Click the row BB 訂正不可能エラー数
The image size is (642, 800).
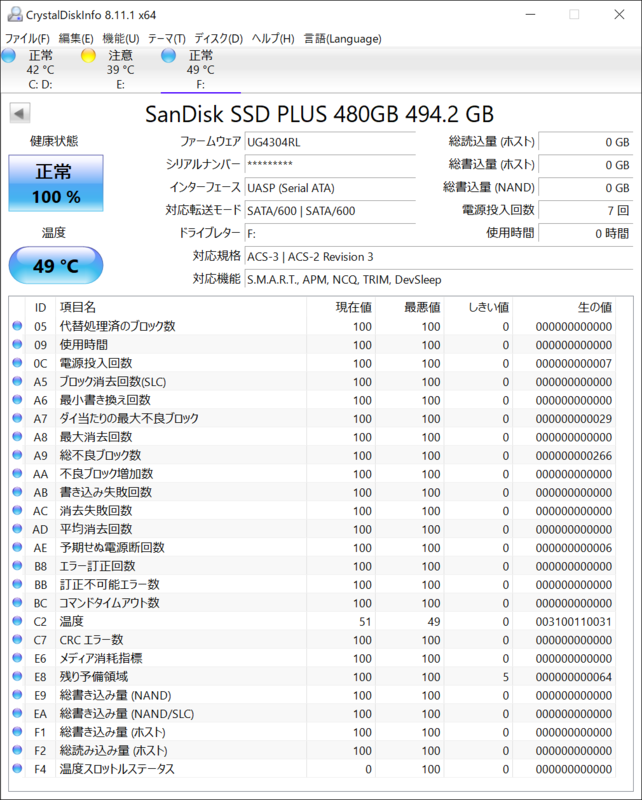(x=312, y=584)
